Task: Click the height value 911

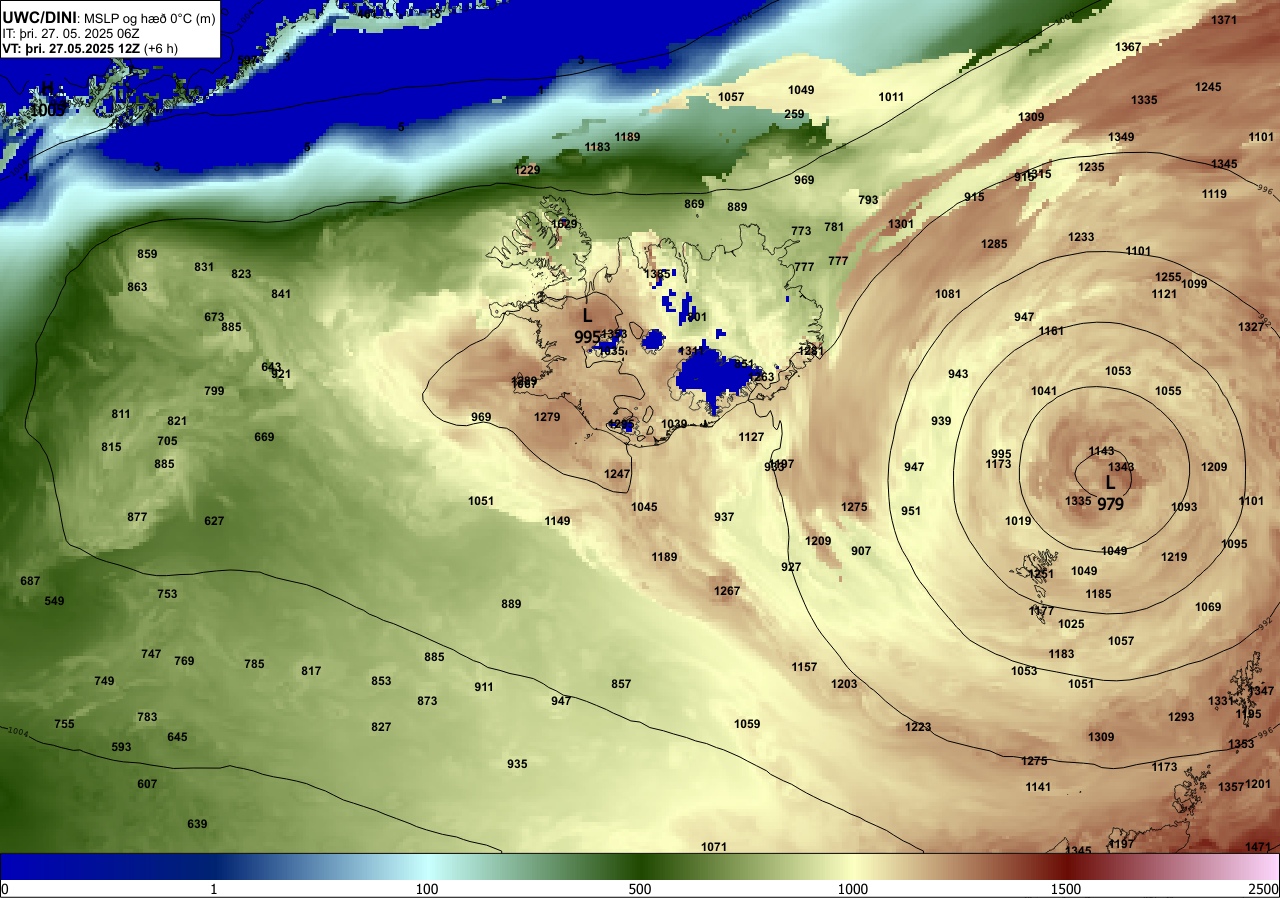Action: coord(484,687)
